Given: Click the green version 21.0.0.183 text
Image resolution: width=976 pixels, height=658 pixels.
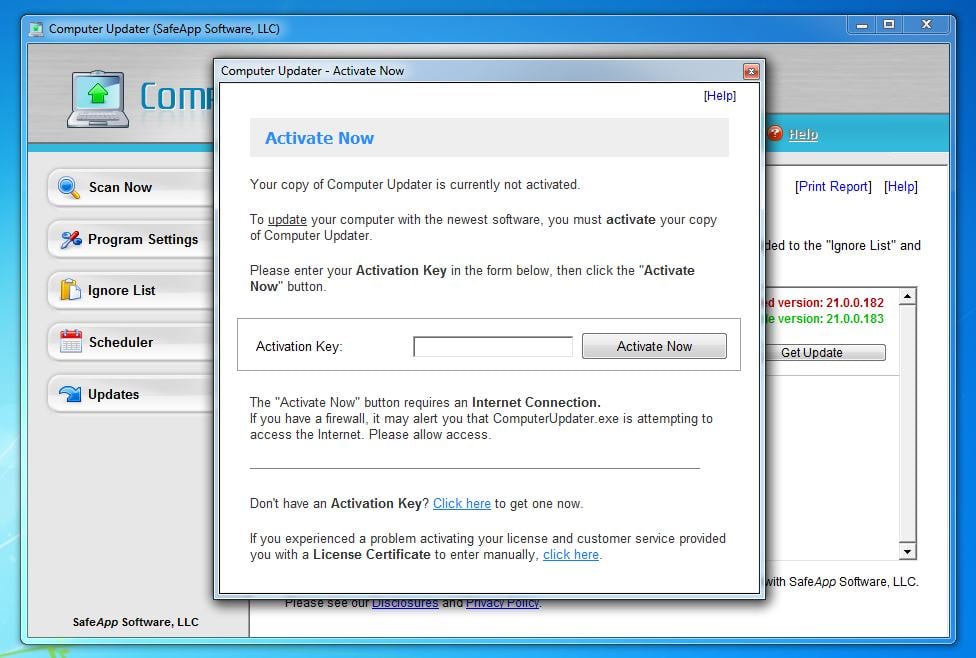Looking at the screenshot, I should (x=826, y=319).
